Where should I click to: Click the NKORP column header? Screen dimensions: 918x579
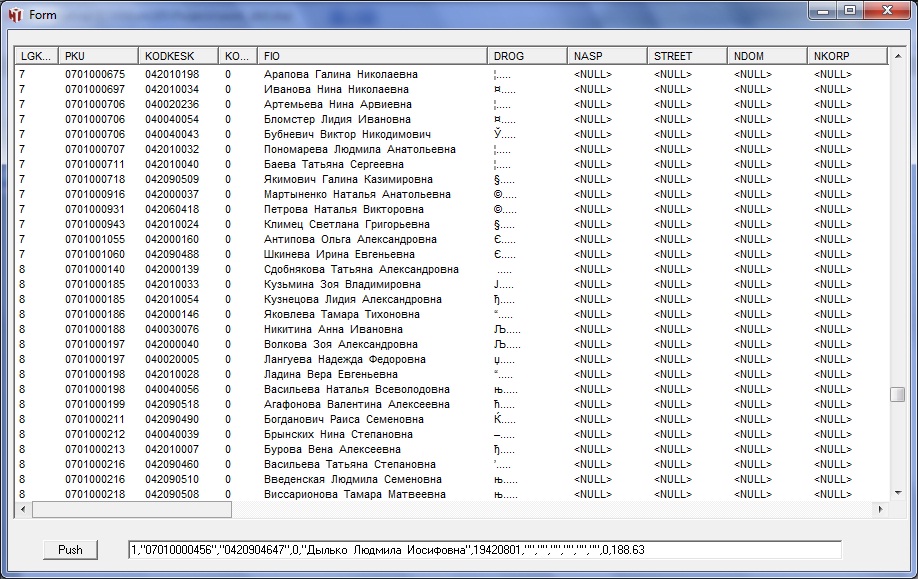(846, 56)
